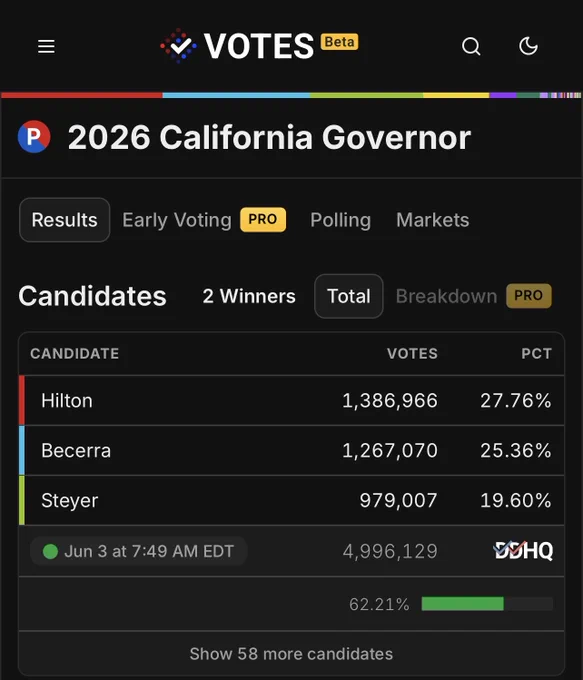Screen dimensions: 583x680
Task: Select the Results tab
Action: pos(65,220)
